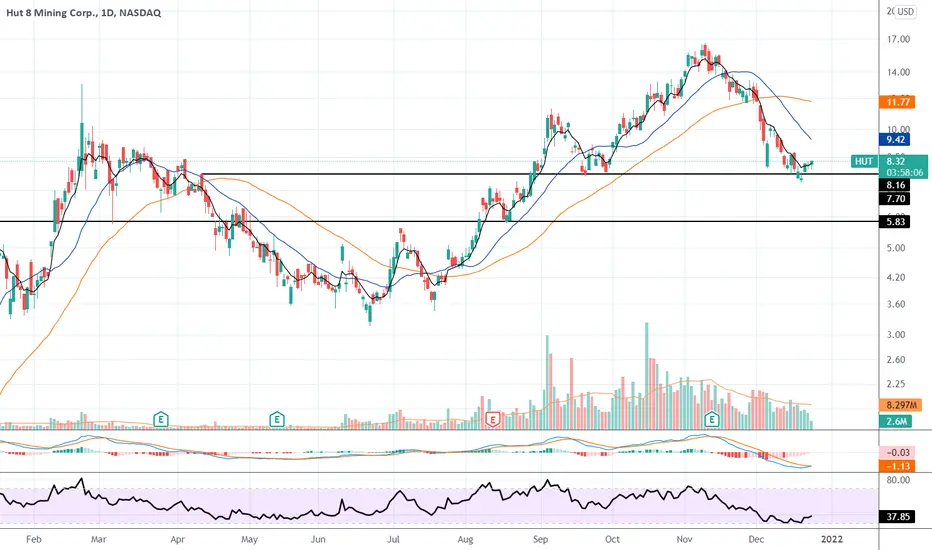Image resolution: width=932 pixels, height=550 pixels.
Task: Click the Jun label on time axis
Action: [318, 539]
